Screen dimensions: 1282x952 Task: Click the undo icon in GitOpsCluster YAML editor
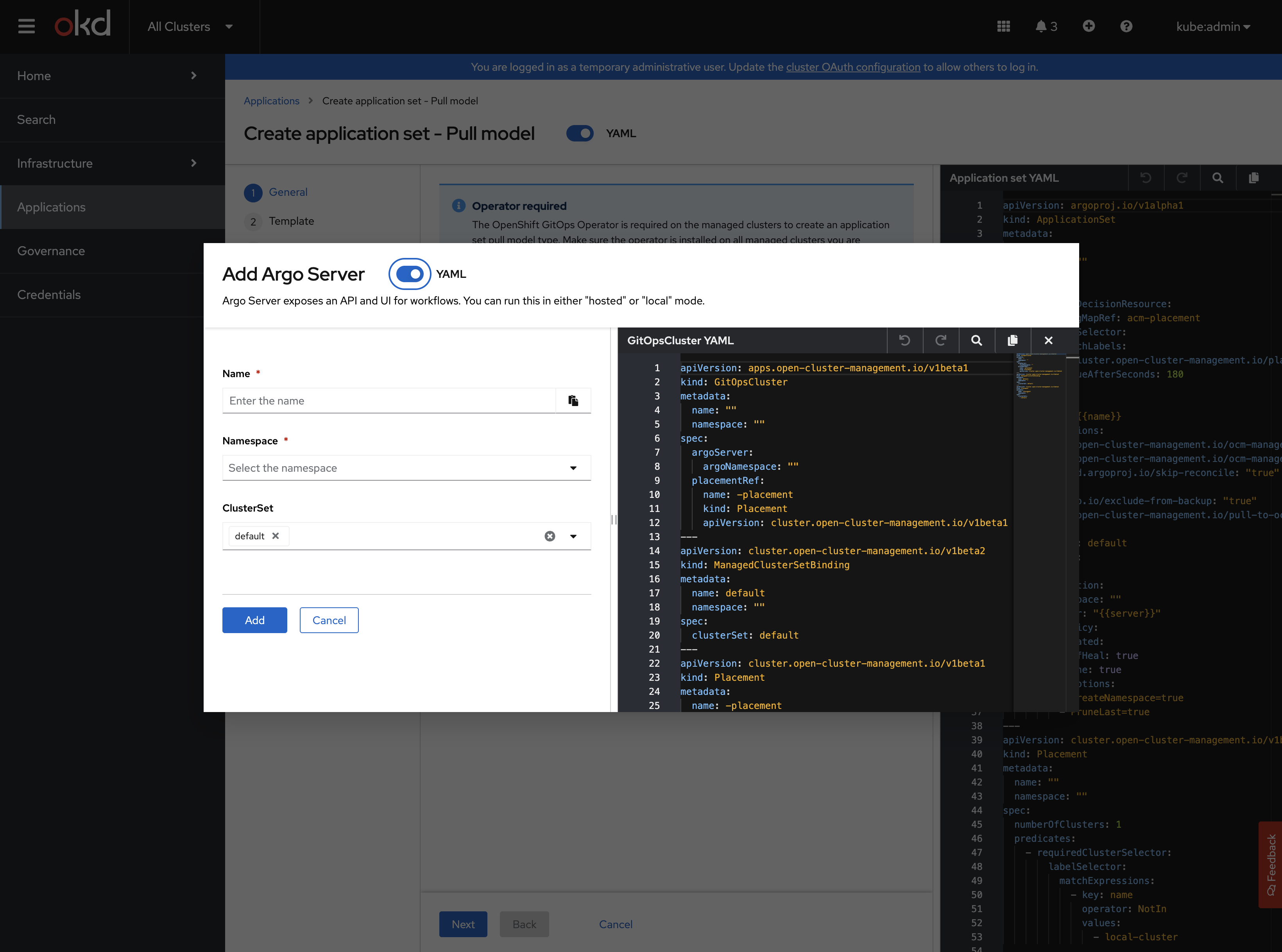[904, 340]
